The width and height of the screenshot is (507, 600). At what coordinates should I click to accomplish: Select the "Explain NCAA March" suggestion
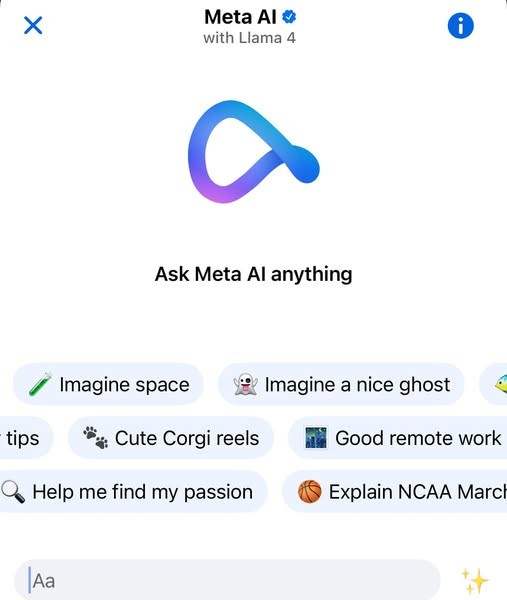click(395, 492)
